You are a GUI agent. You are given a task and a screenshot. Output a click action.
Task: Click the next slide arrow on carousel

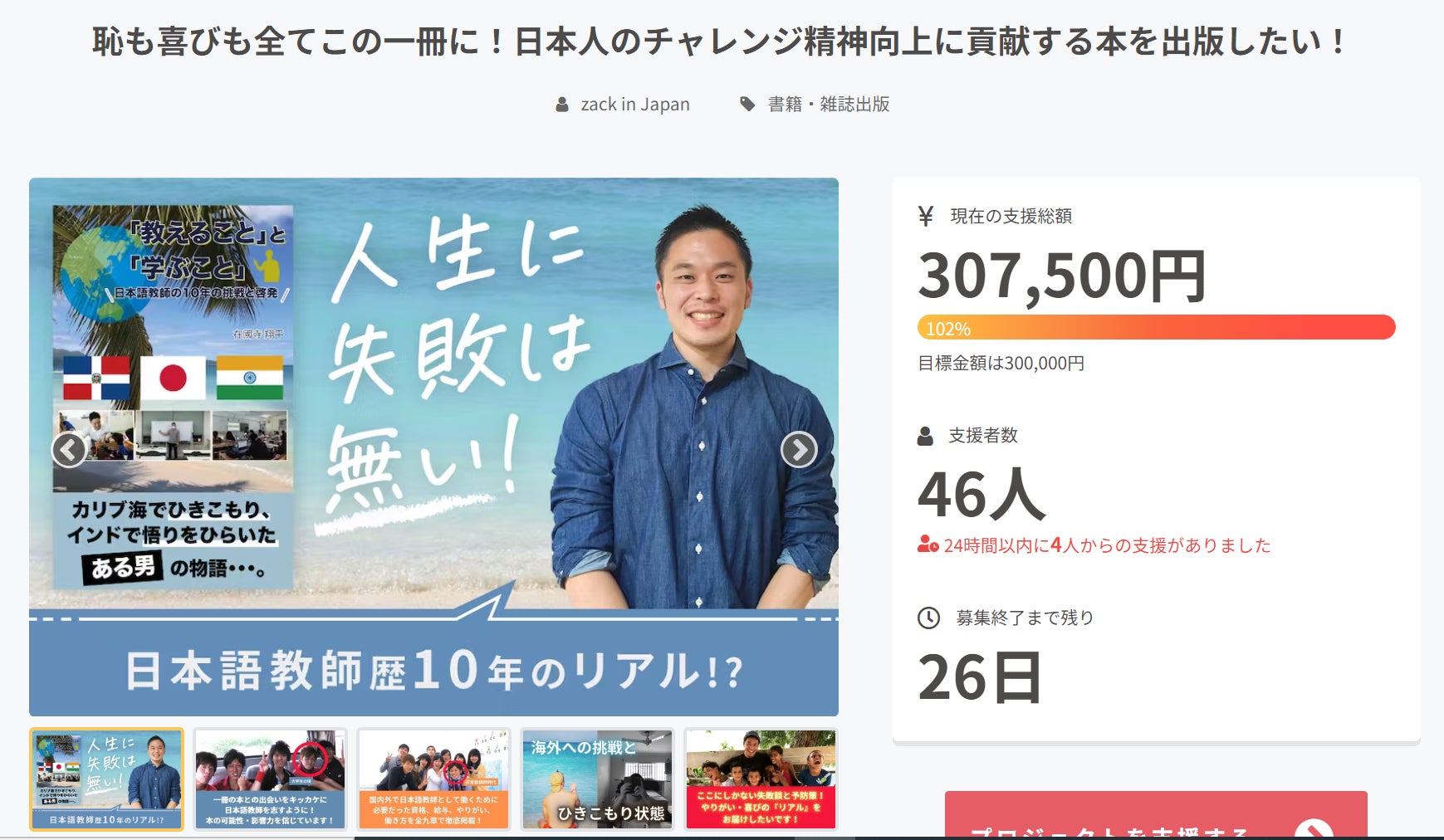click(799, 450)
